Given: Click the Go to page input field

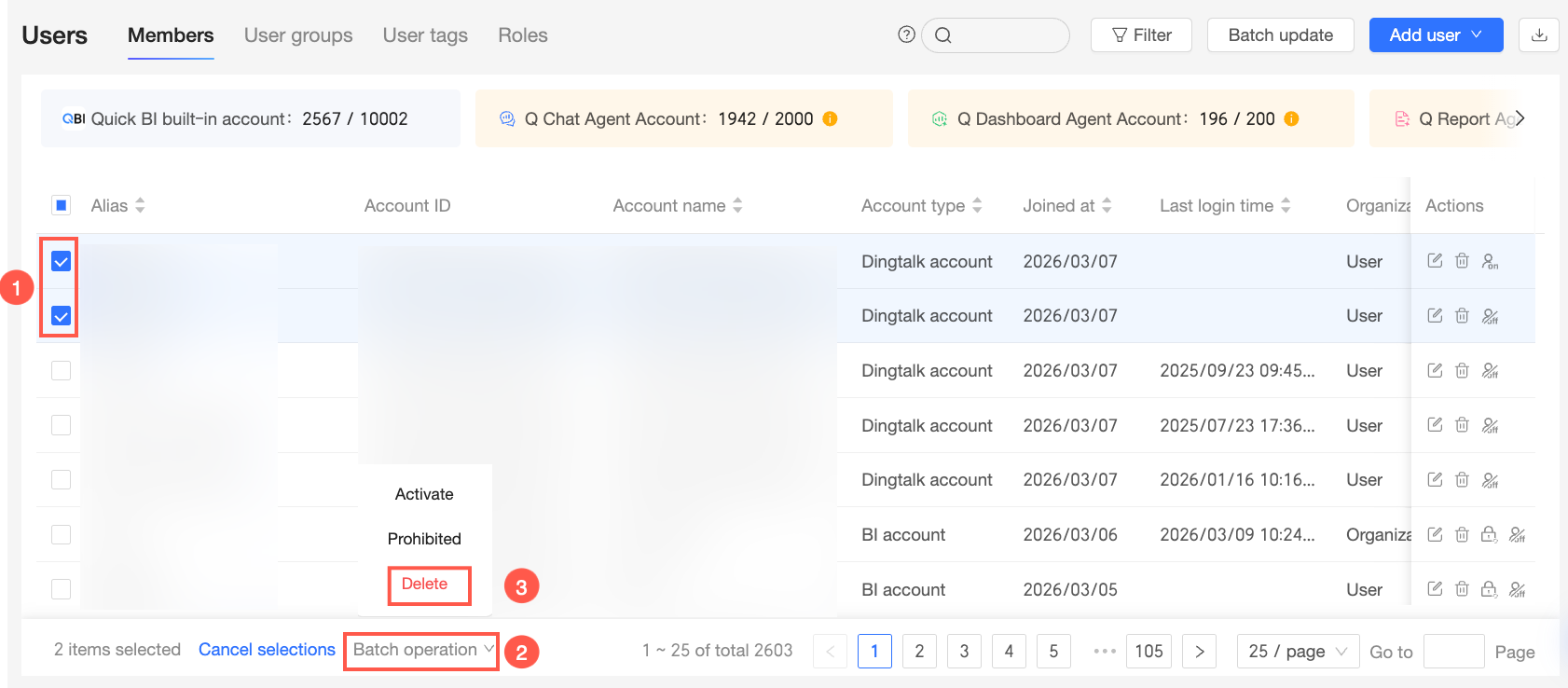Looking at the screenshot, I should point(1453,651).
